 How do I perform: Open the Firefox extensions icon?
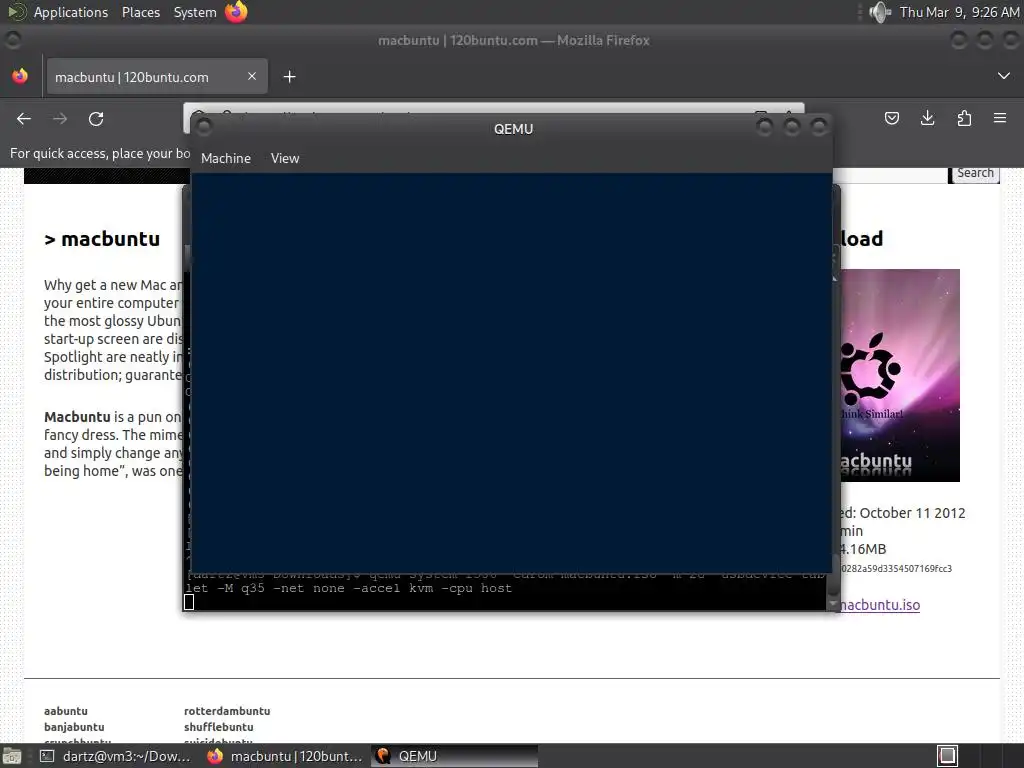pos(964,118)
